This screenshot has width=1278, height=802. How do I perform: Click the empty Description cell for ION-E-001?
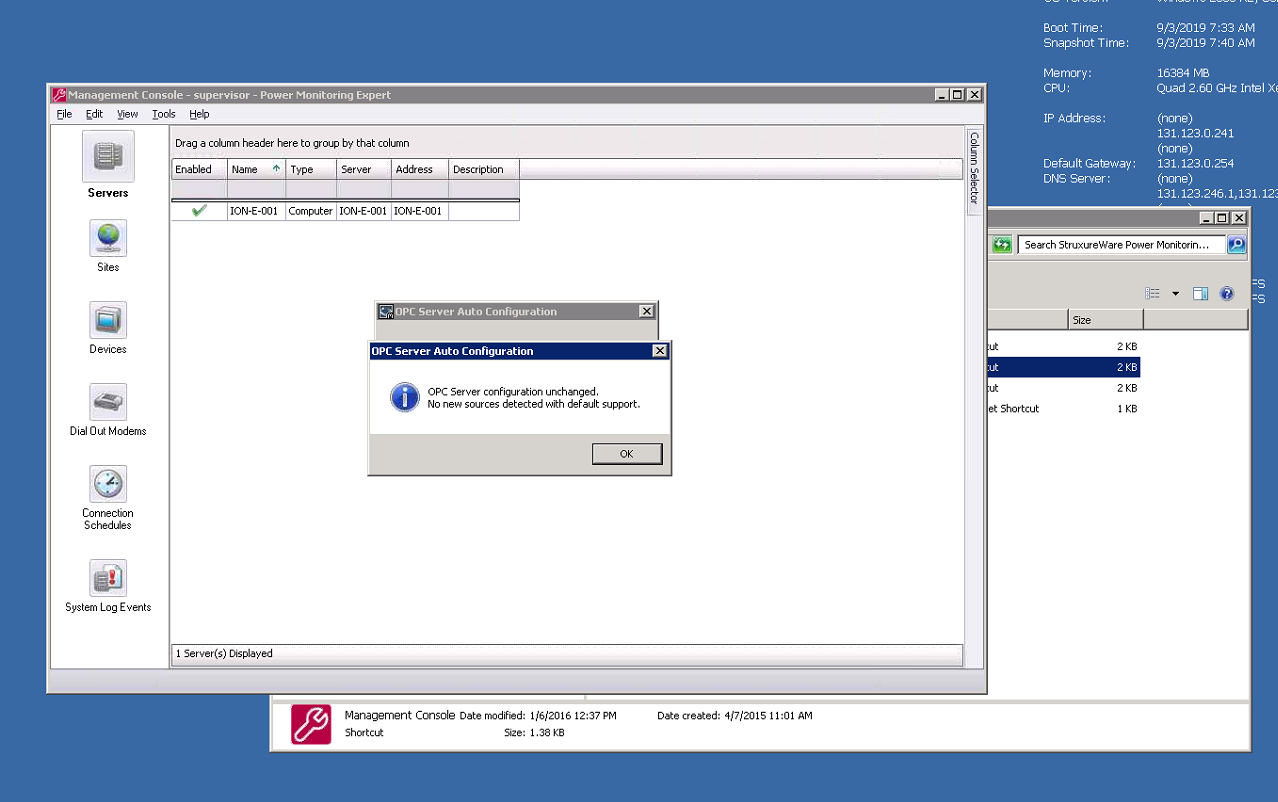tap(484, 211)
